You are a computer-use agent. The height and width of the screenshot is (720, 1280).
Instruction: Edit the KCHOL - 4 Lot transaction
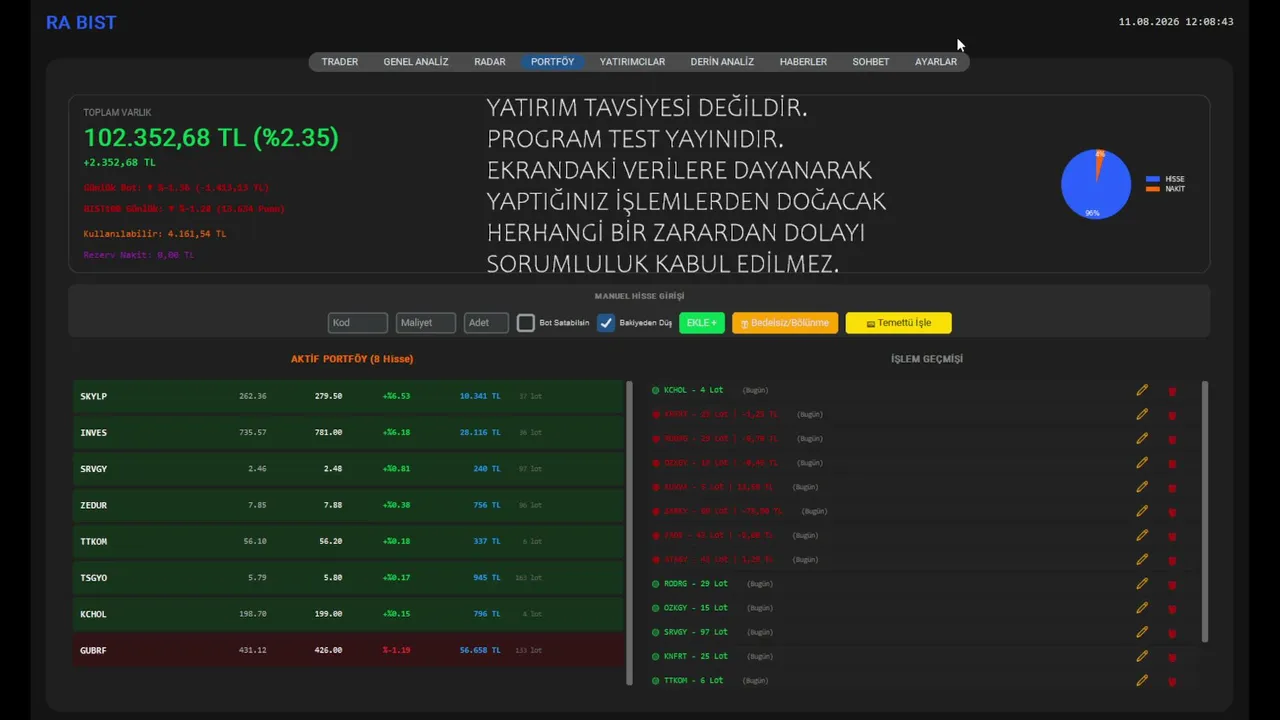click(x=1142, y=390)
